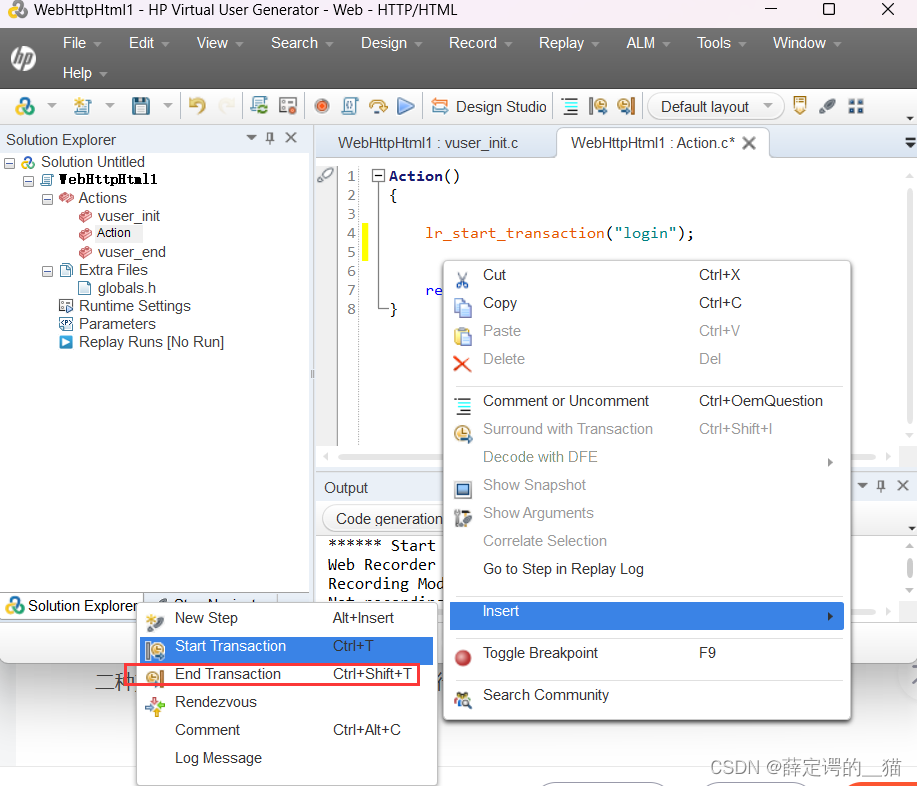This screenshot has width=917, height=786.
Task: Choose Log Message in the Insert submenu
Action: [287, 759]
